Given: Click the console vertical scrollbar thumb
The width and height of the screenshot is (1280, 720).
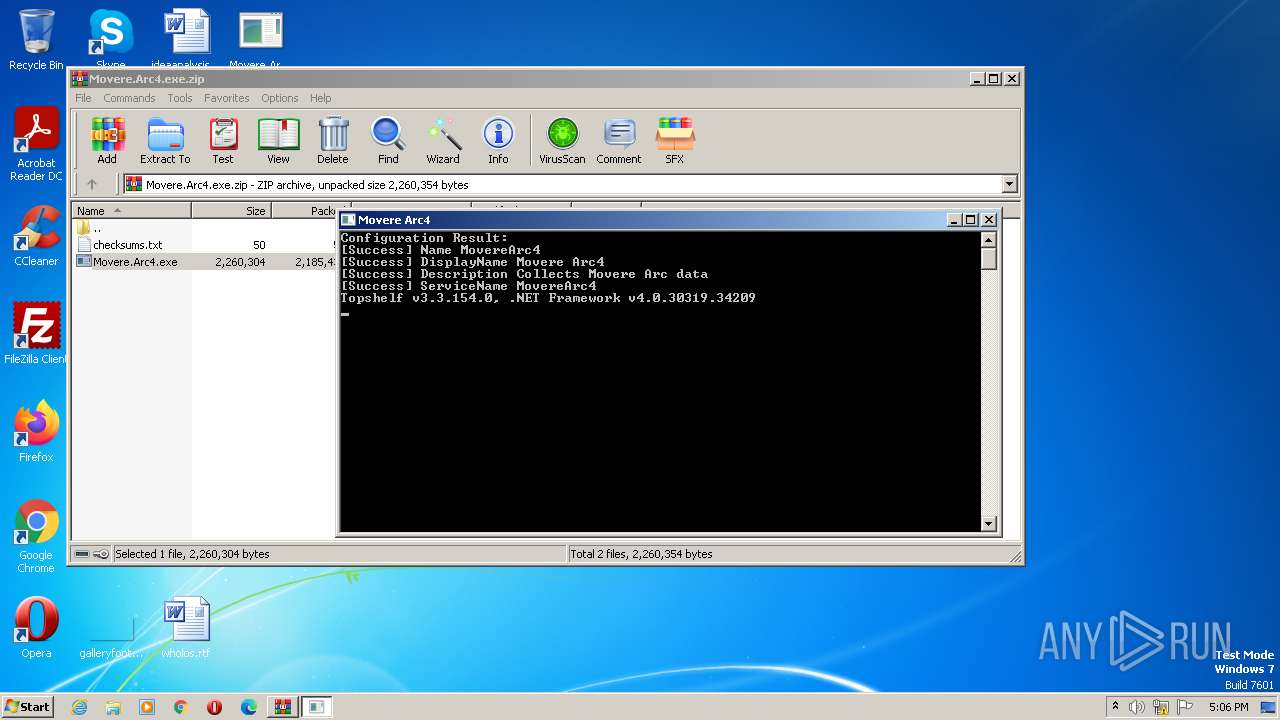Looking at the screenshot, I should pos(988,258).
